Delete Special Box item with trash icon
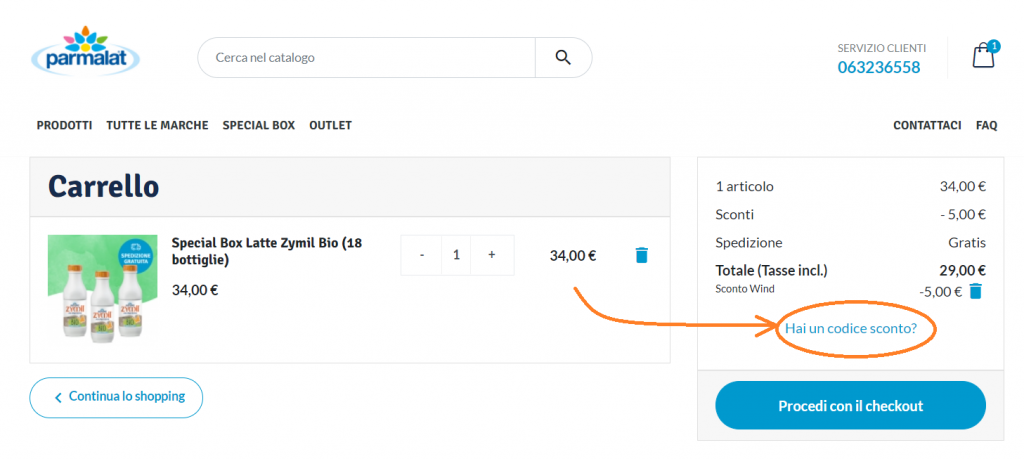Viewport: 1024px width, 459px height. point(642,255)
